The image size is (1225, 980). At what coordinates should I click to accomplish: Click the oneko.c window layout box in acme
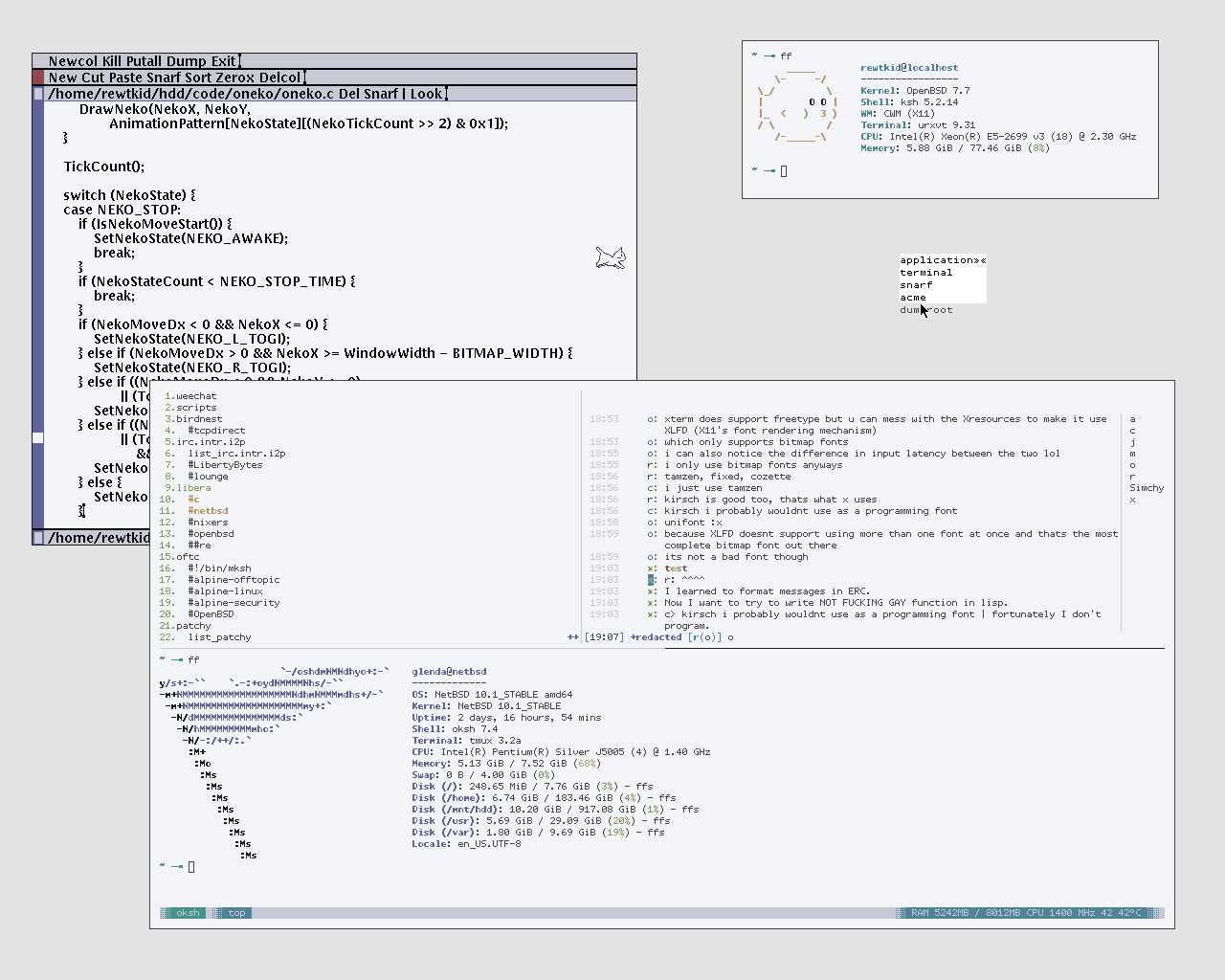(38, 94)
